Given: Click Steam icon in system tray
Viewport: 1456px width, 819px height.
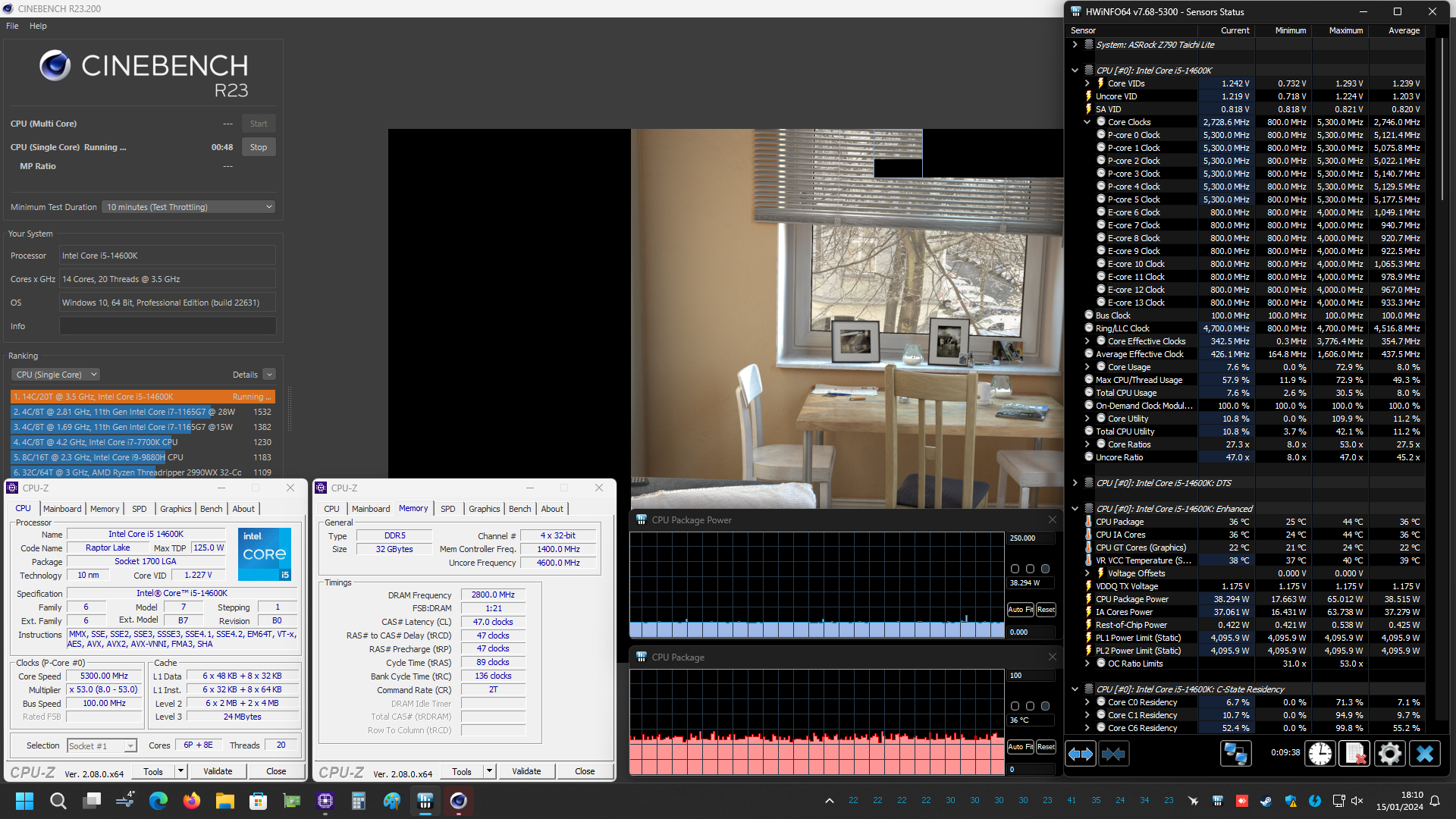Looking at the screenshot, I should (x=1266, y=801).
